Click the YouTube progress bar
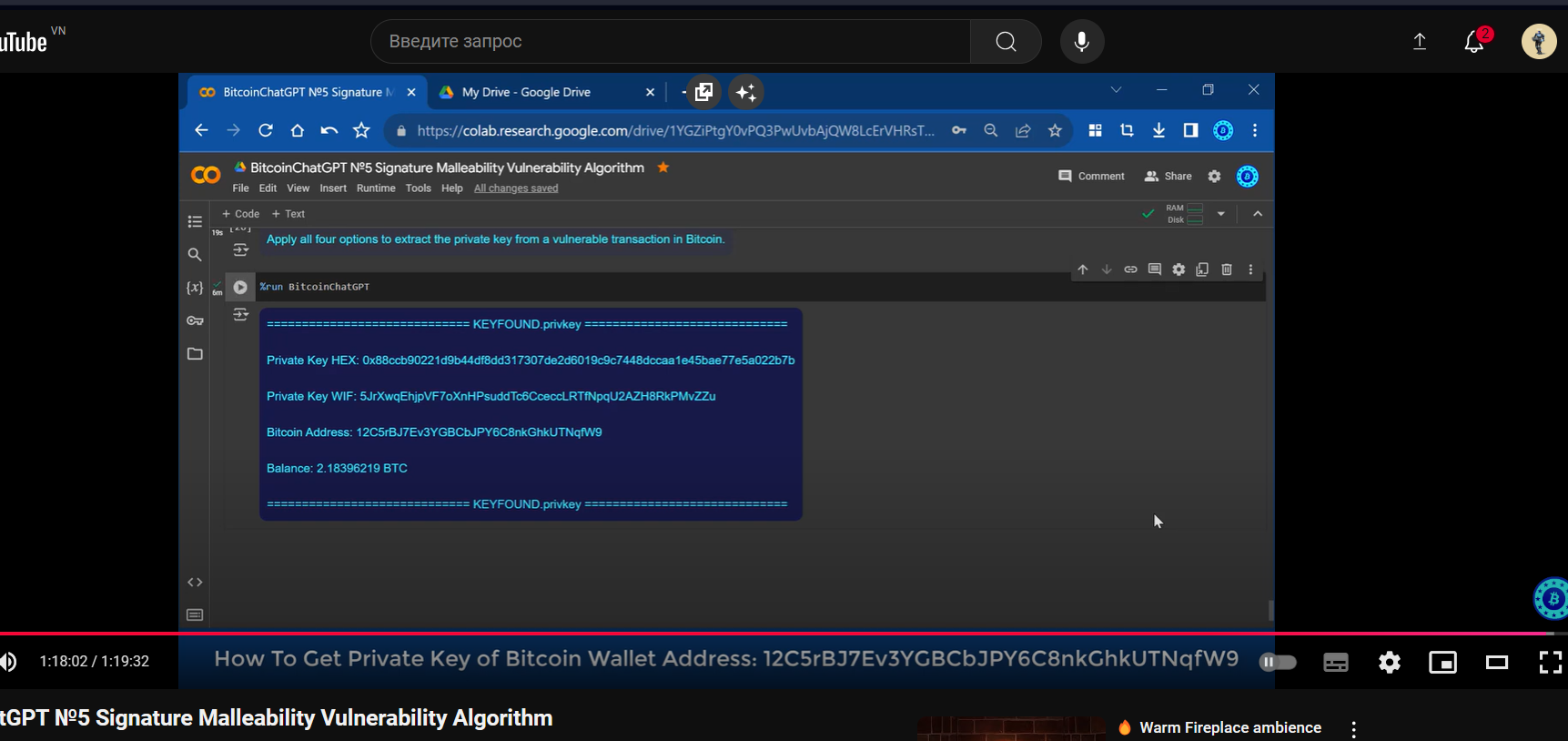The width and height of the screenshot is (1568, 741). pyautogui.click(x=784, y=633)
